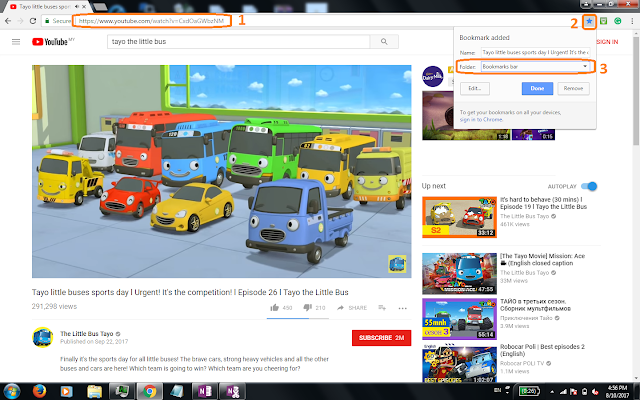Reload the page with the refresh icon
640x400 pixels.
33,21
